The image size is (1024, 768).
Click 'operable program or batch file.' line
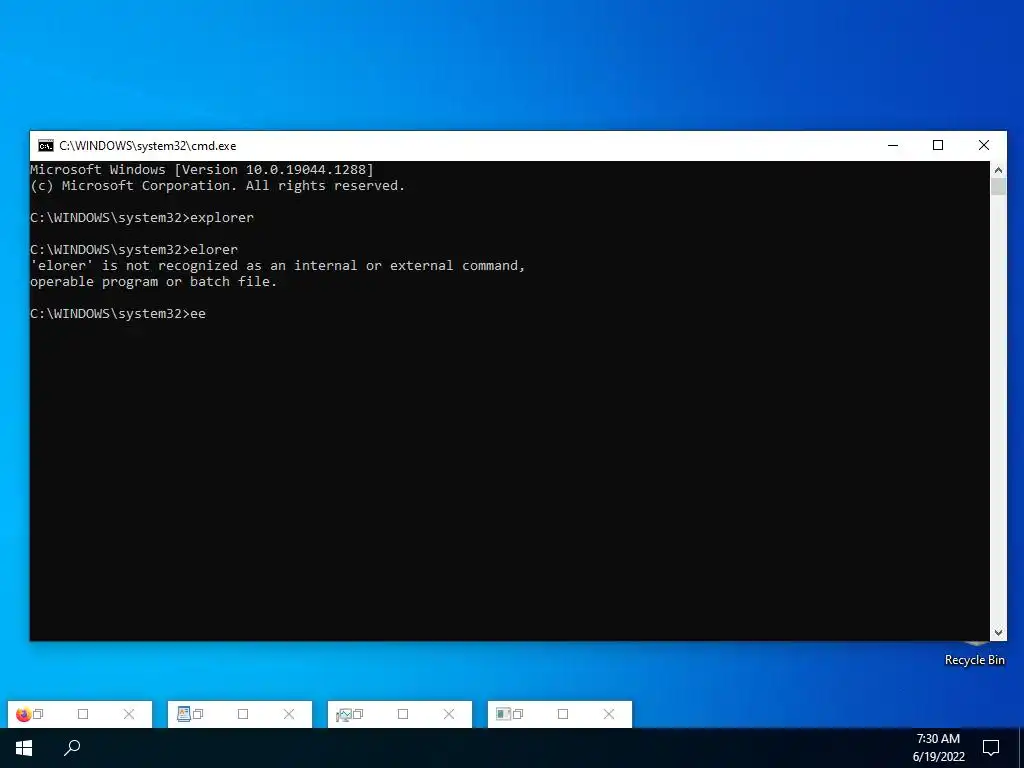pos(153,282)
